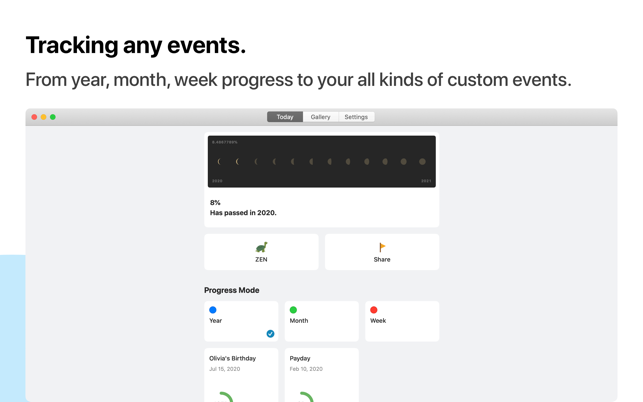Click the Share button label
Viewport: 643px width, 402px height.
pyautogui.click(x=382, y=260)
